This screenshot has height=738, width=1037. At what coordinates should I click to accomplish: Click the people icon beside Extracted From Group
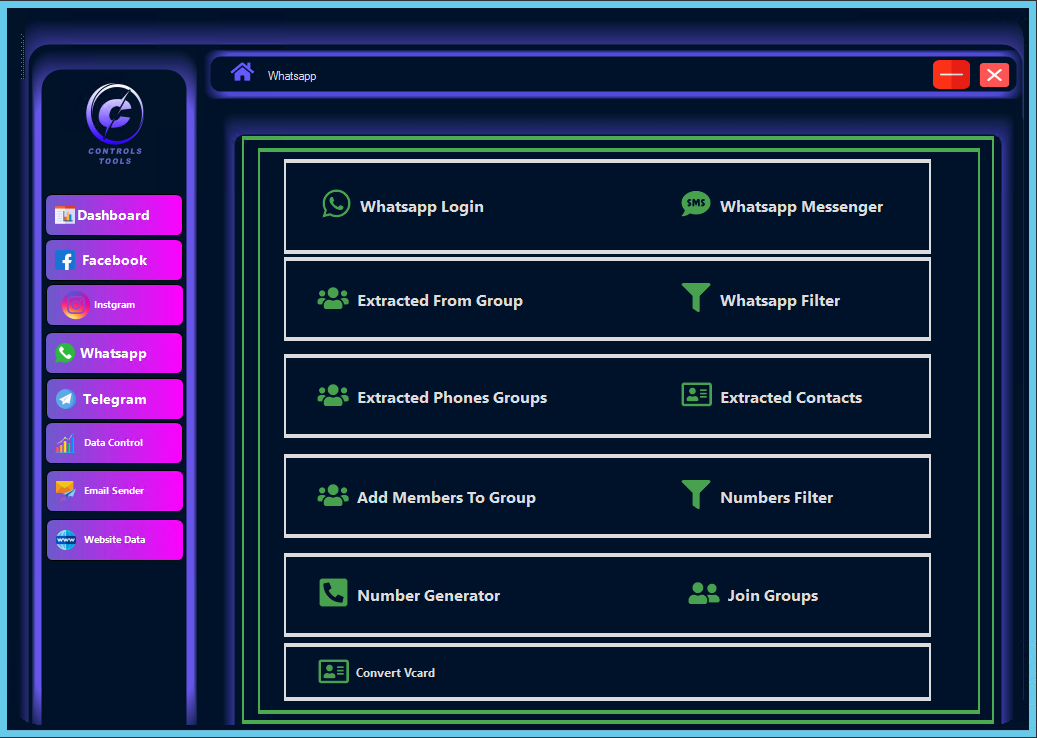(333, 298)
